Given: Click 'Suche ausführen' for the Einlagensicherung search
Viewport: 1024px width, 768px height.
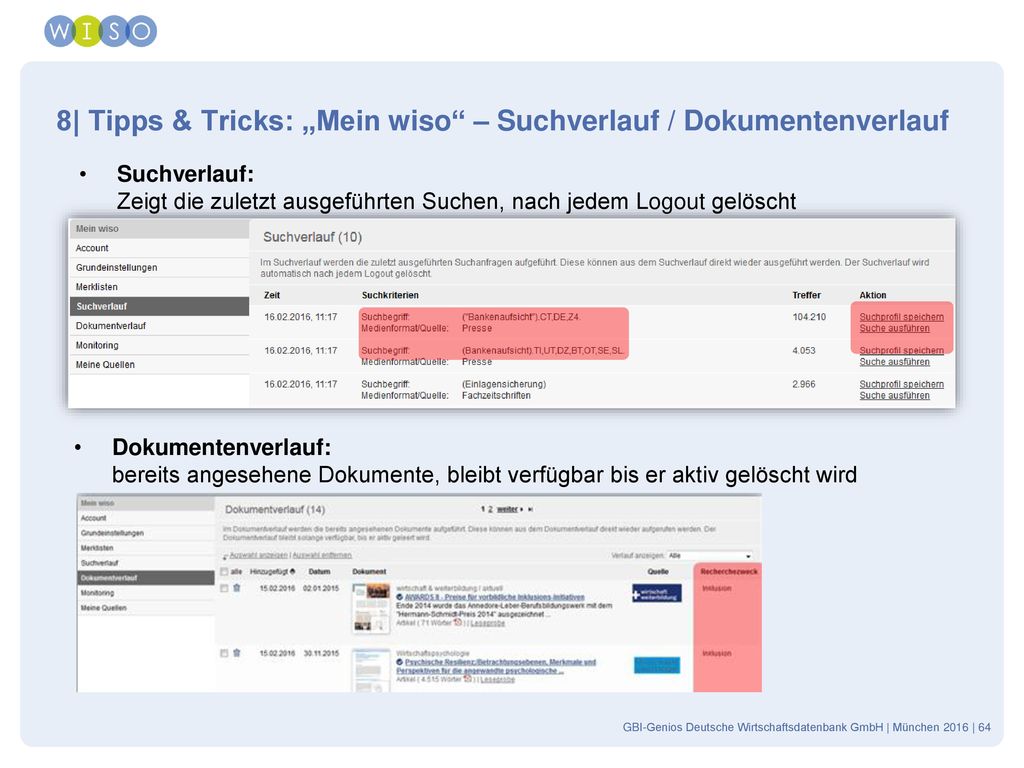Looking at the screenshot, I should pyautogui.click(x=894, y=396).
